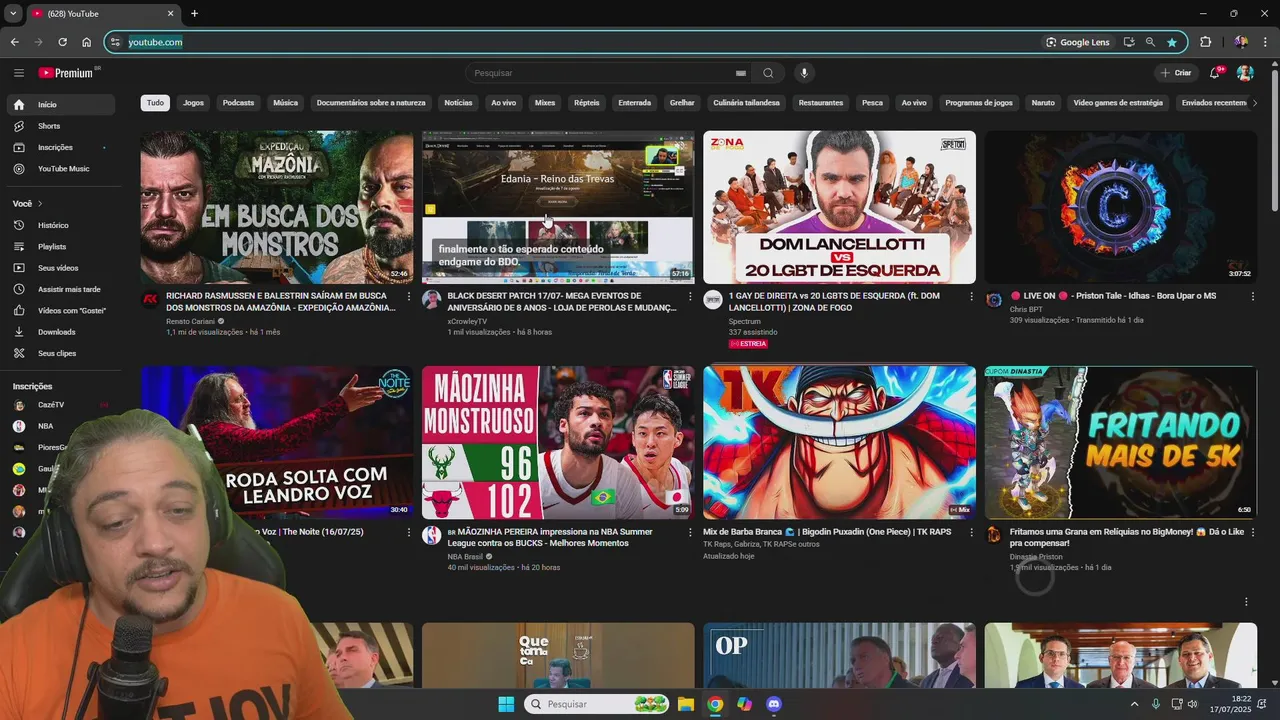Open Chrome extensions puzzle icon

(1205, 42)
